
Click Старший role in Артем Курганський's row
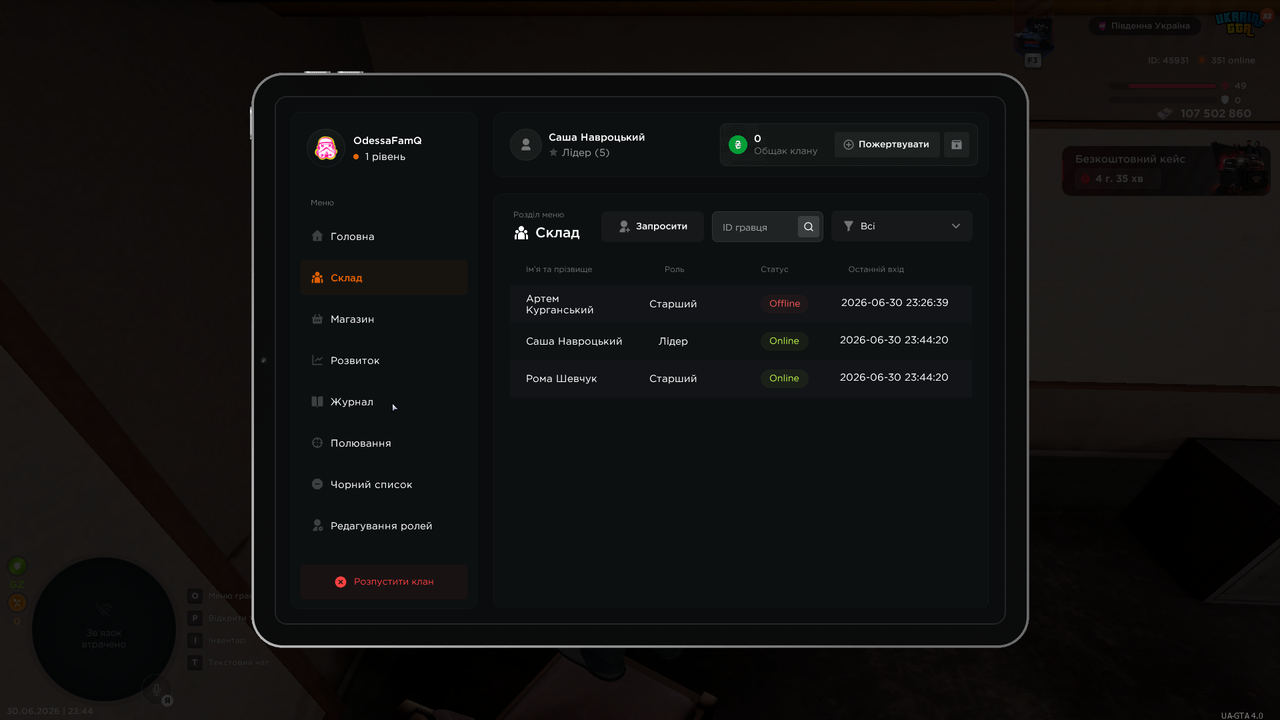coord(673,304)
